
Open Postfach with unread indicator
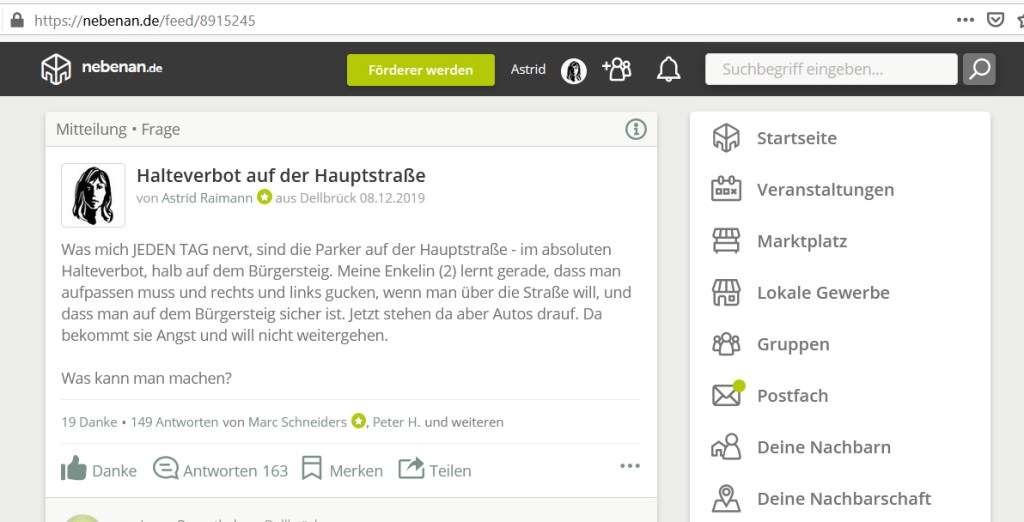(x=792, y=396)
